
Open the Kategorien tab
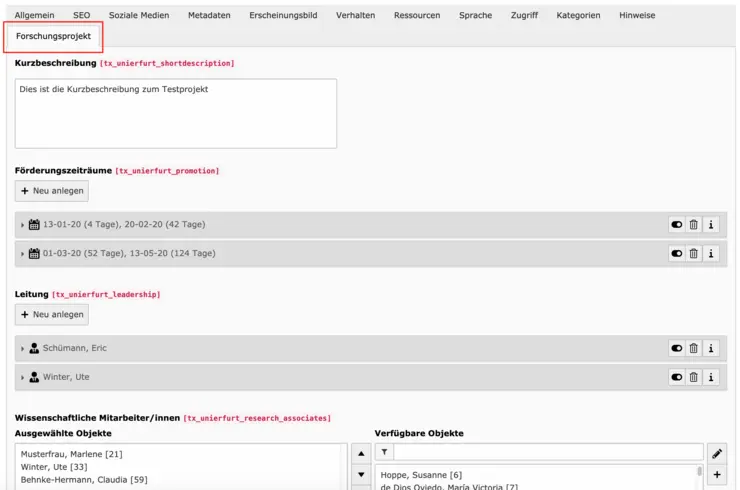point(578,16)
